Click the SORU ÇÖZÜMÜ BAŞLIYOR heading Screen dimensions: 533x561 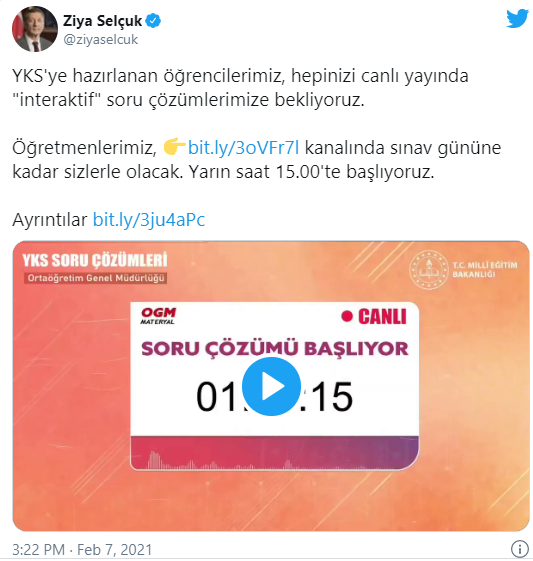pos(275,348)
